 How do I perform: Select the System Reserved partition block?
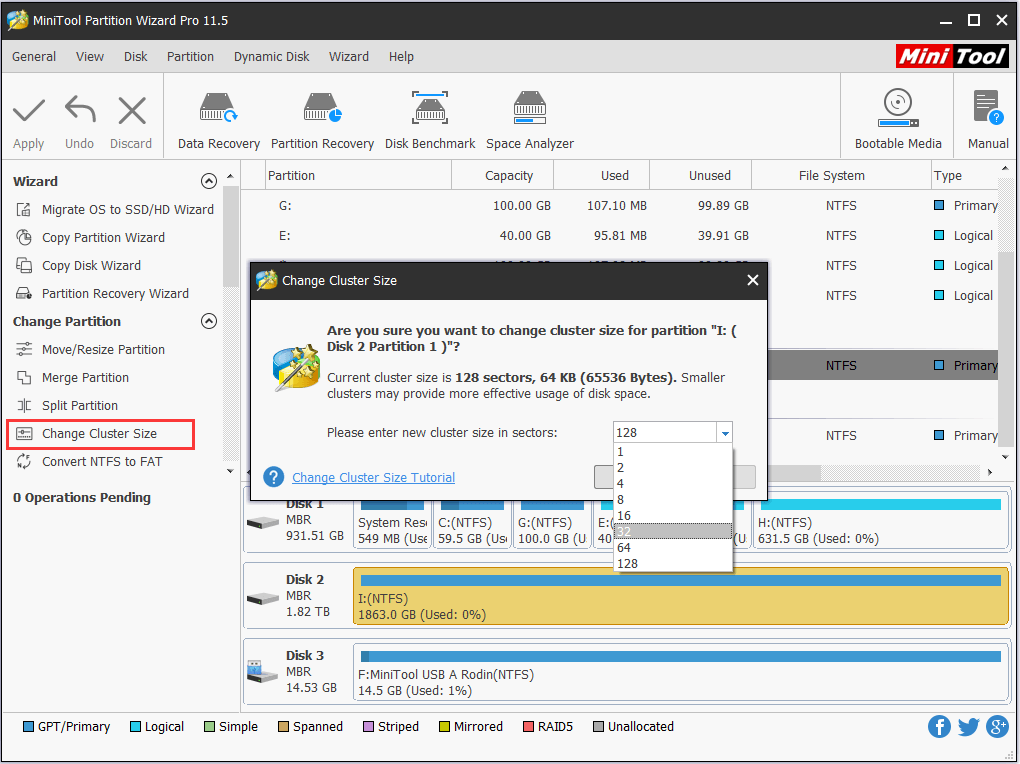[392, 523]
